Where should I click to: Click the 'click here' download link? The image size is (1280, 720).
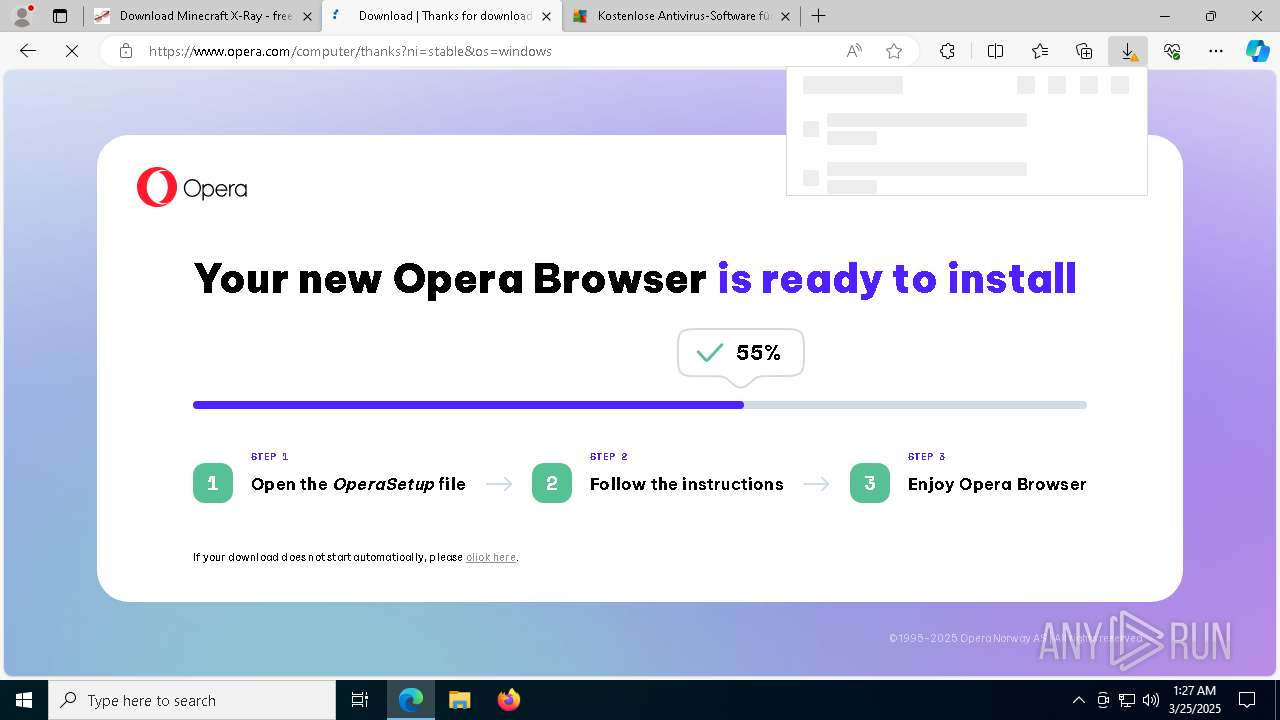point(491,557)
